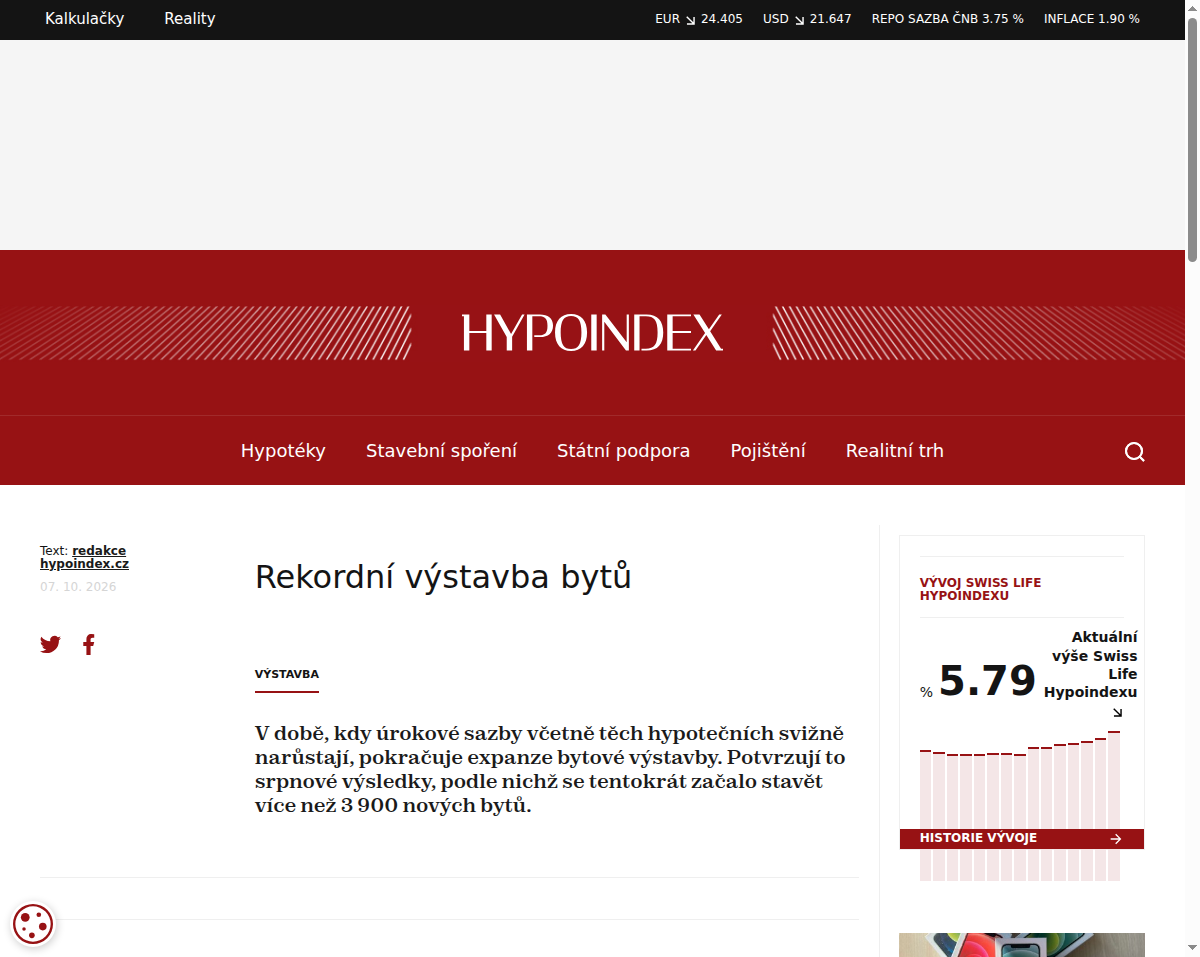Click diagonal arrow beside Hypoindex value
The width and height of the screenshot is (1200, 957).
1117,713
